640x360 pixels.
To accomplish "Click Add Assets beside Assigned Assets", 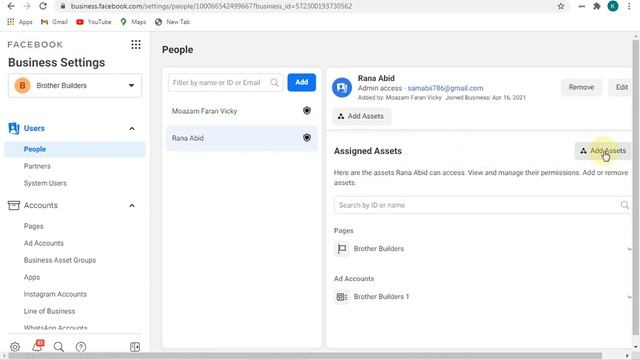I will (603, 151).
